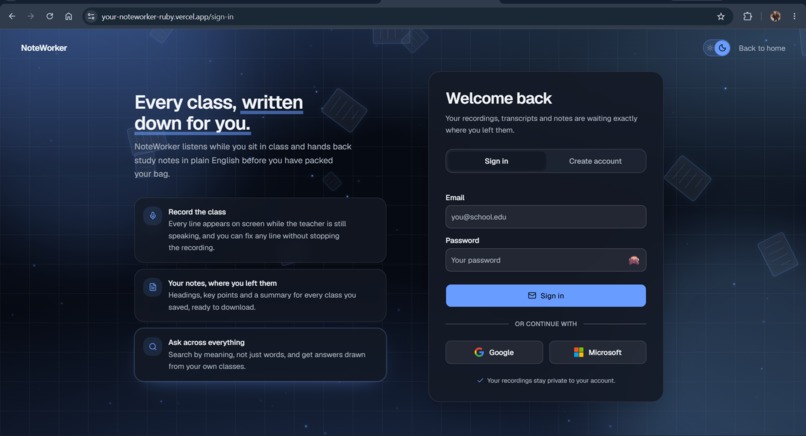
Task: Continue with Microsoft button
Action: (x=598, y=352)
